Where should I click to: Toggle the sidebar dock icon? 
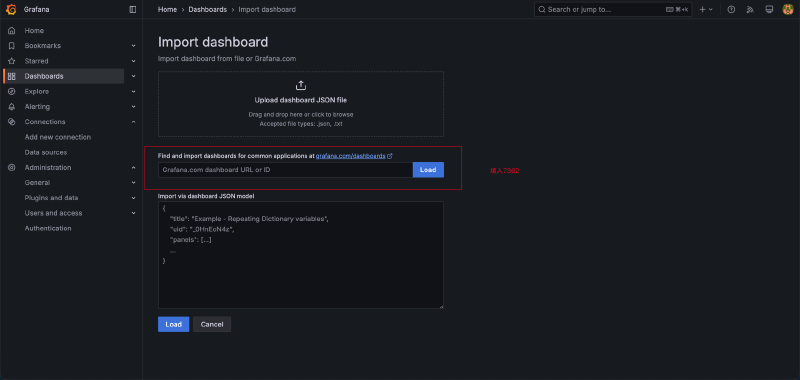click(x=133, y=9)
